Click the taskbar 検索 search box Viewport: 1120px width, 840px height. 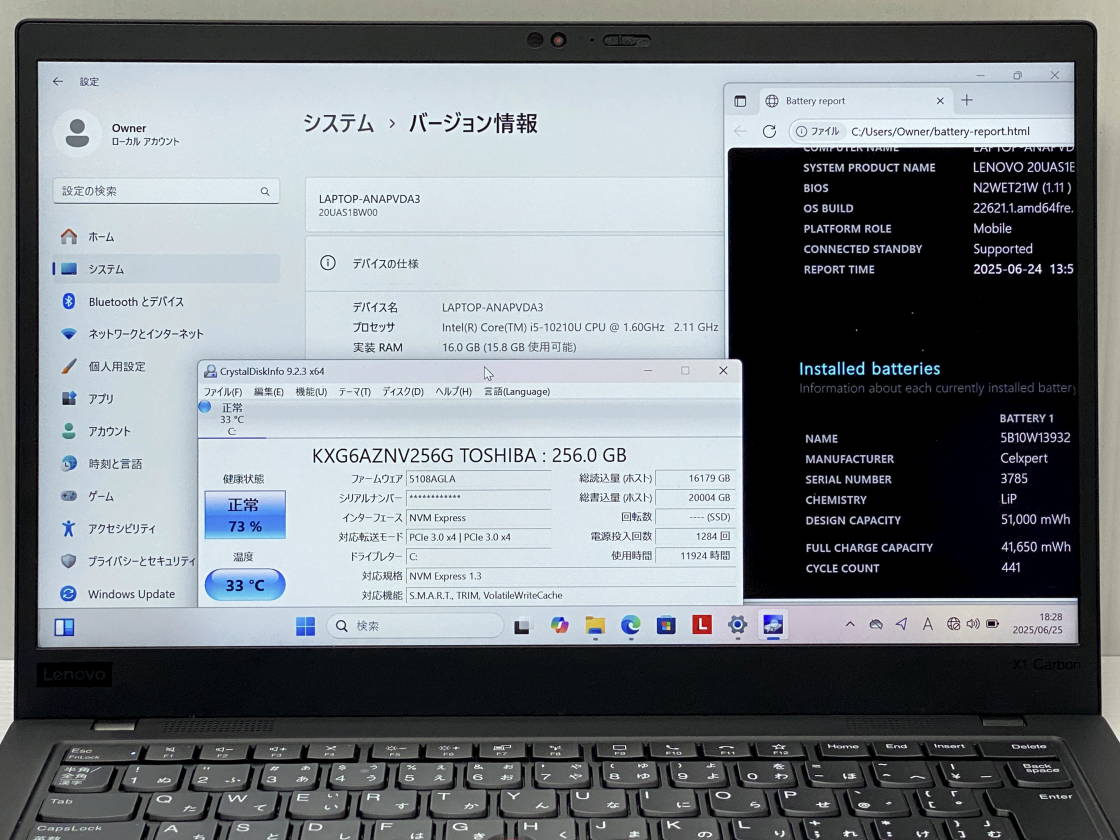tap(415, 626)
